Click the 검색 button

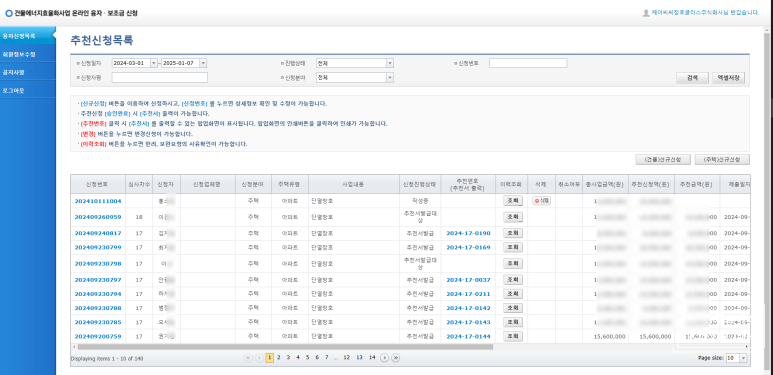pyautogui.click(x=692, y=78)
